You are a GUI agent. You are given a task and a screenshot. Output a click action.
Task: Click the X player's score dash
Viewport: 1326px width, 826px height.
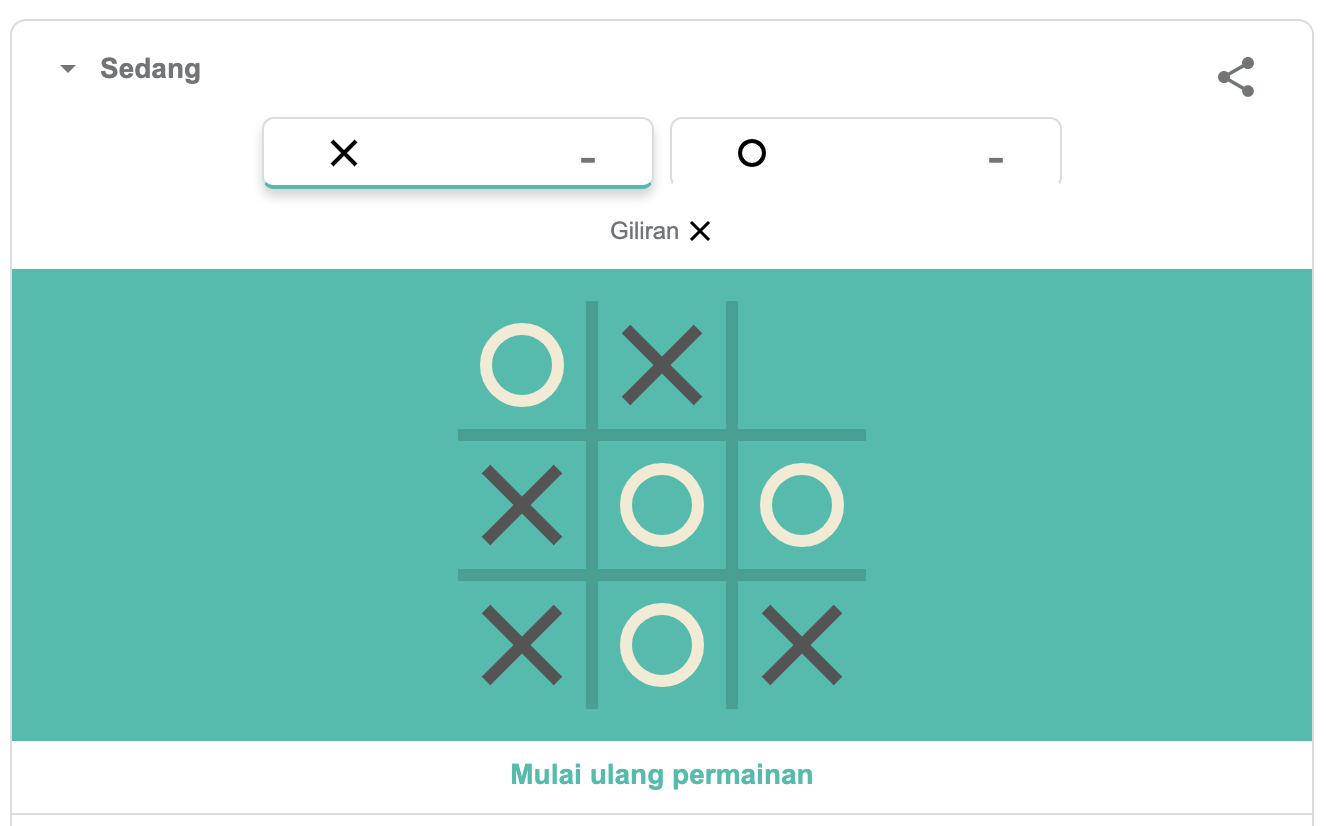pyautogui.click(x=588, y=159)
